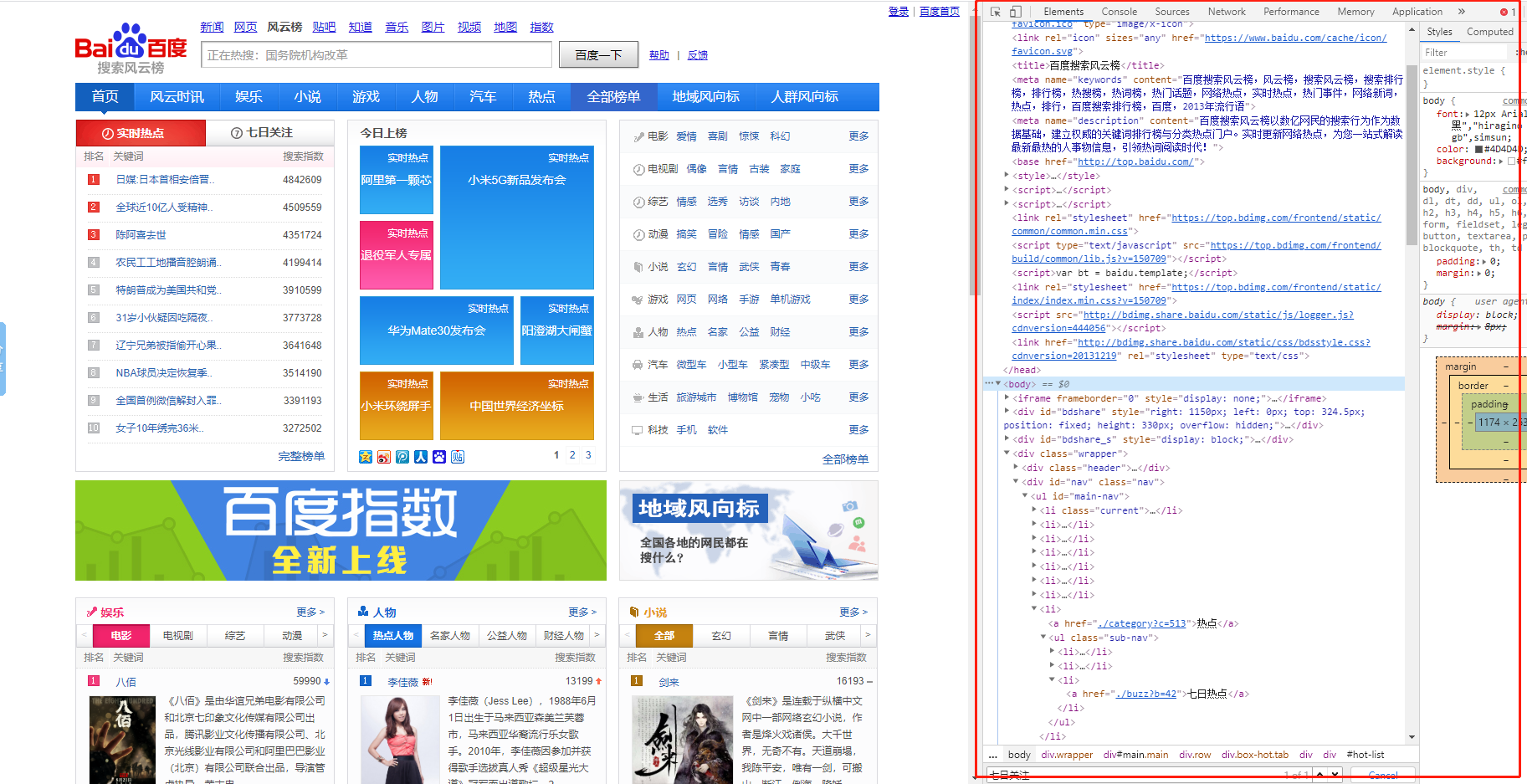Go to page 2 of 今日上榜
This screenshot has width=1527, height=784.
point(572,455)
